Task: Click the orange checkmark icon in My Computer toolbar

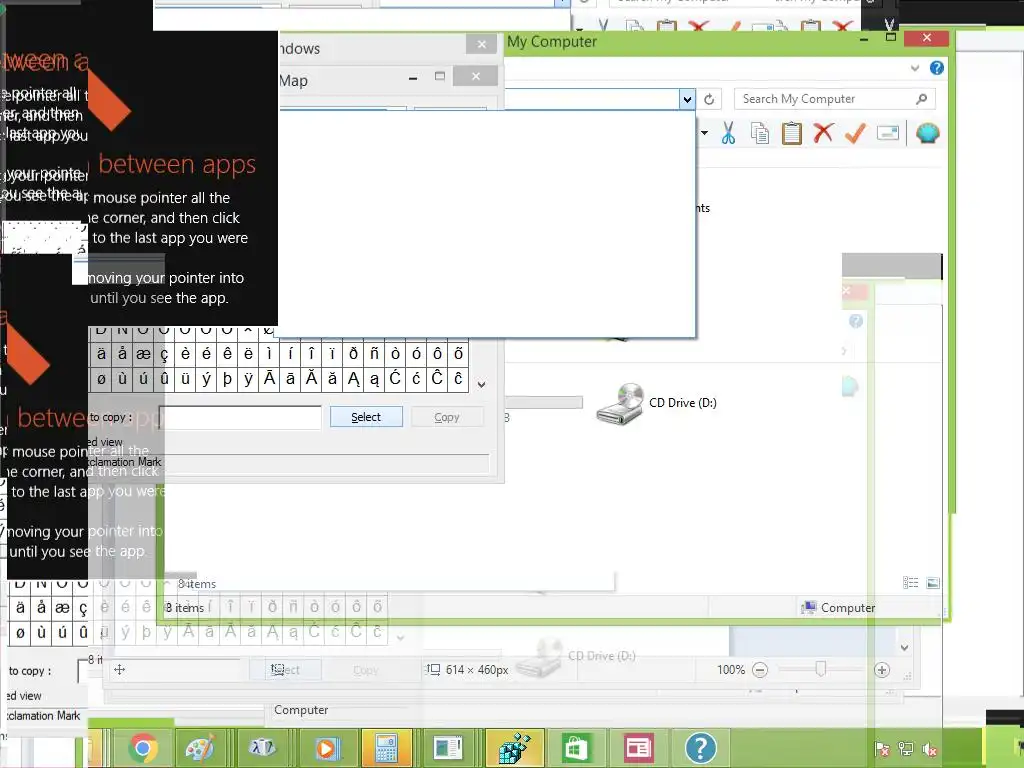Action: pos(855,133)
